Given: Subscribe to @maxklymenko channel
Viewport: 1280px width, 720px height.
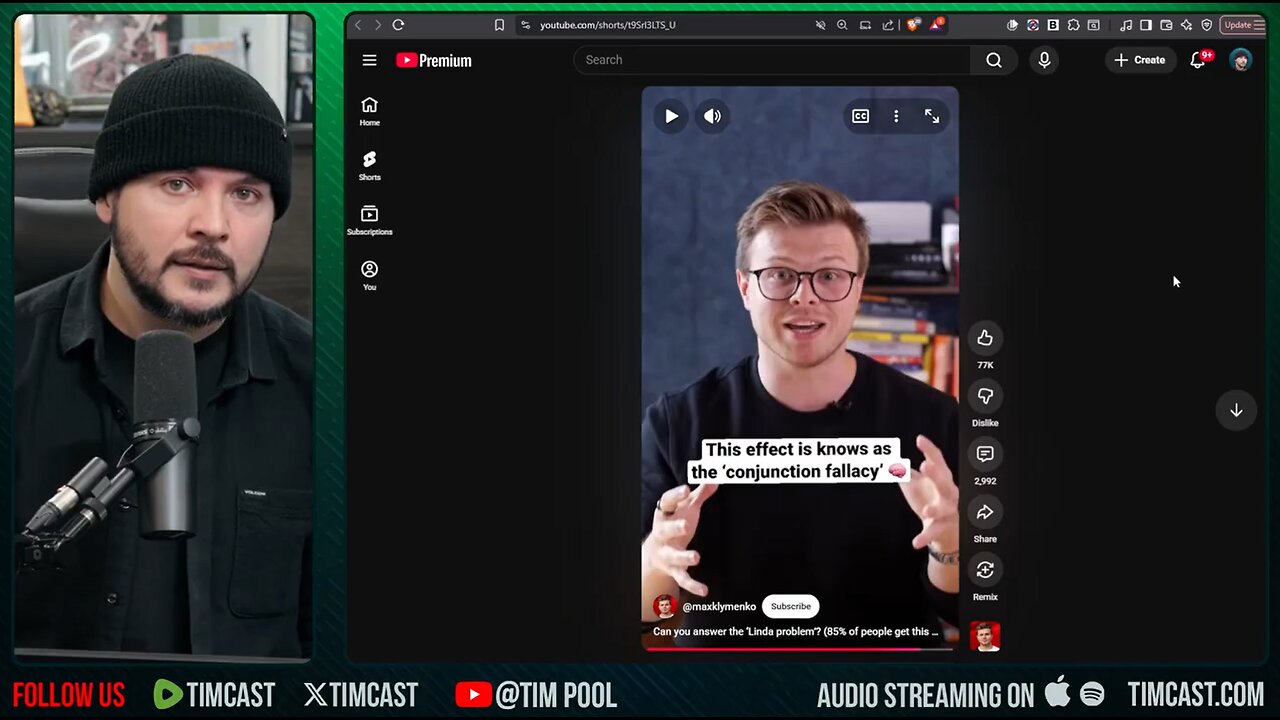Looking at the screenshot, I should (x=790, y=606).
